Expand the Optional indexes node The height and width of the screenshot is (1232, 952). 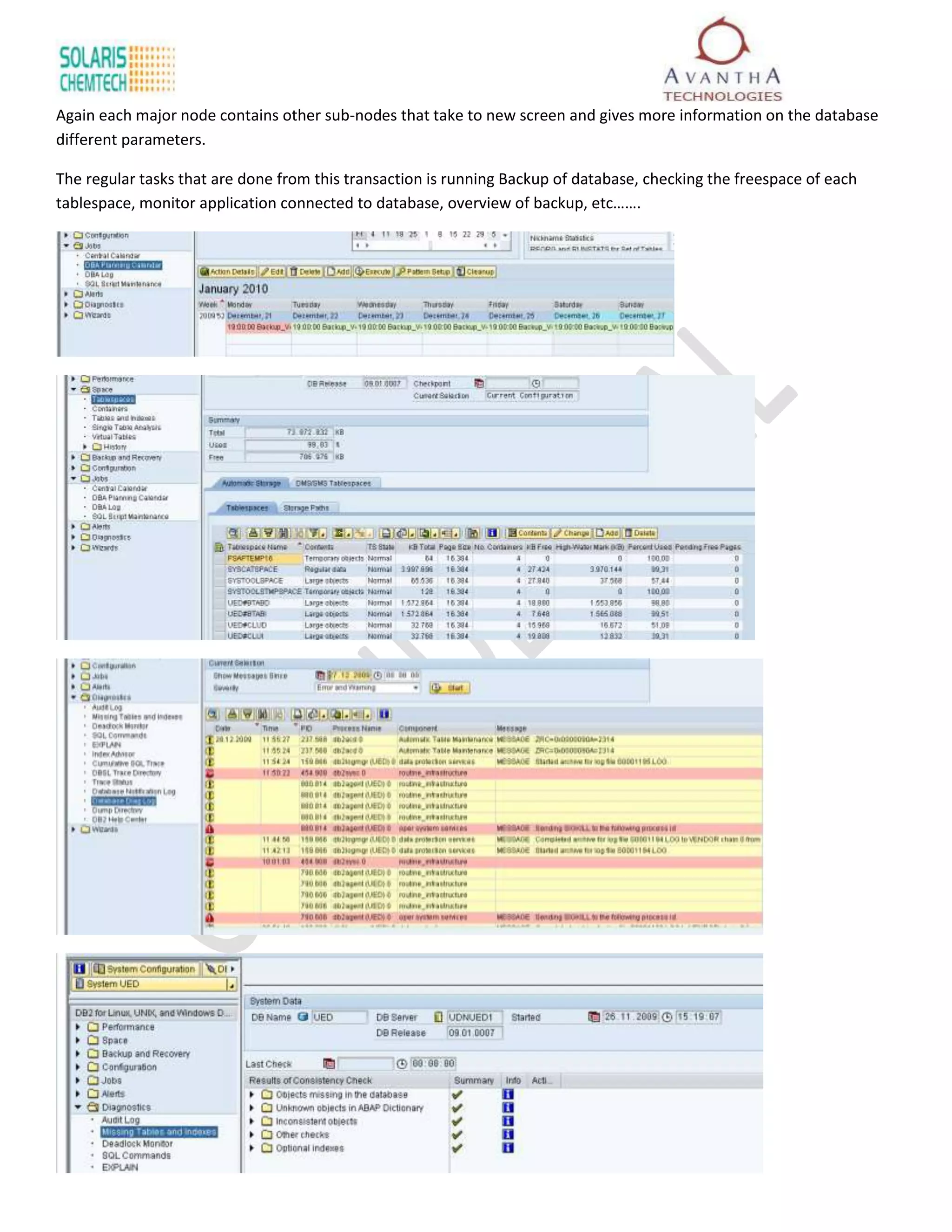coord(252,1148)
